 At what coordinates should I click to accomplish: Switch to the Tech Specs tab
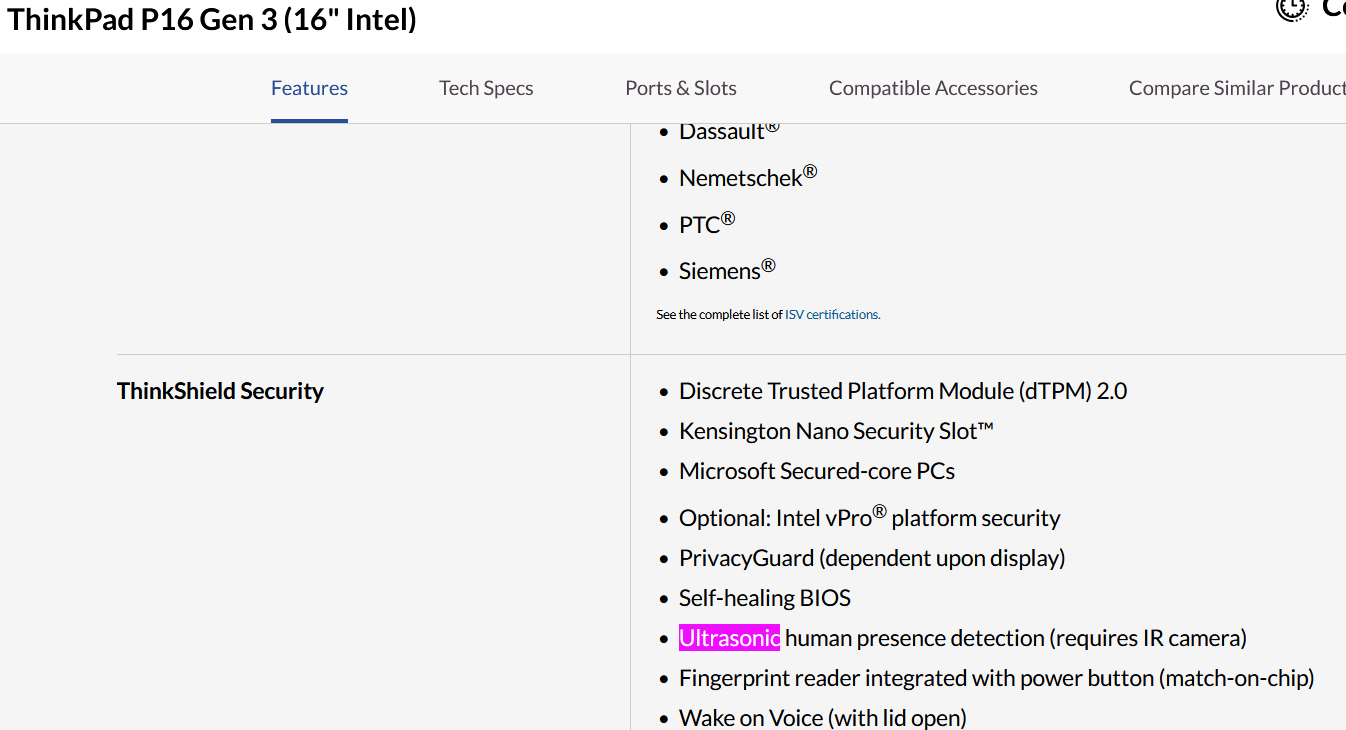486,88
